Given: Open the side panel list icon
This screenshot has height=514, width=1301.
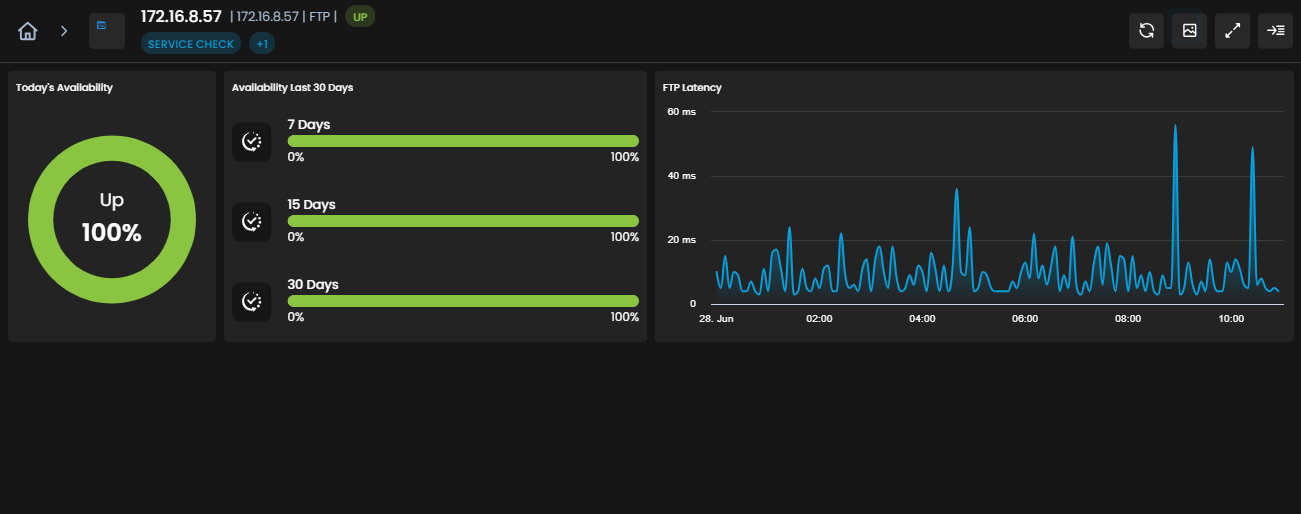Looking at the screenshot, I should 1276,31.
